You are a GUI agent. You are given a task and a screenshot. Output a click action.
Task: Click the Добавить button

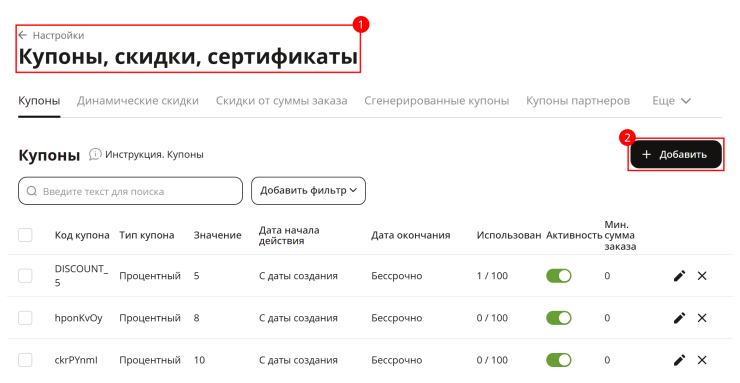pos(676,154)
